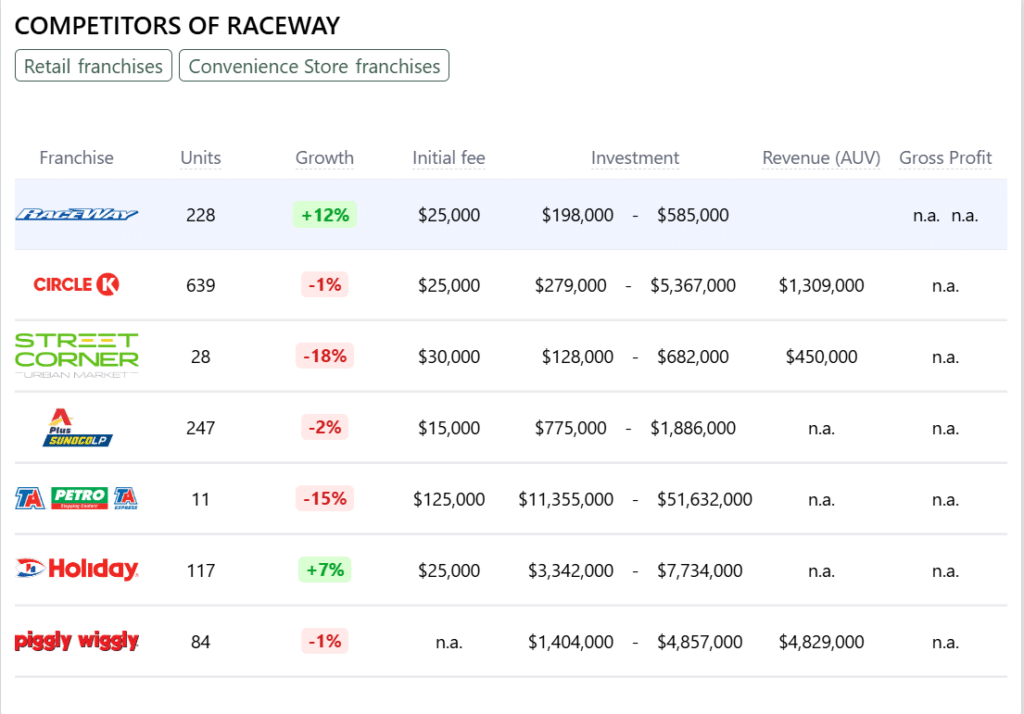
Task: Open the APlus Sunoco LP logo
Action: pyautogui.click(x=77, y=428)
